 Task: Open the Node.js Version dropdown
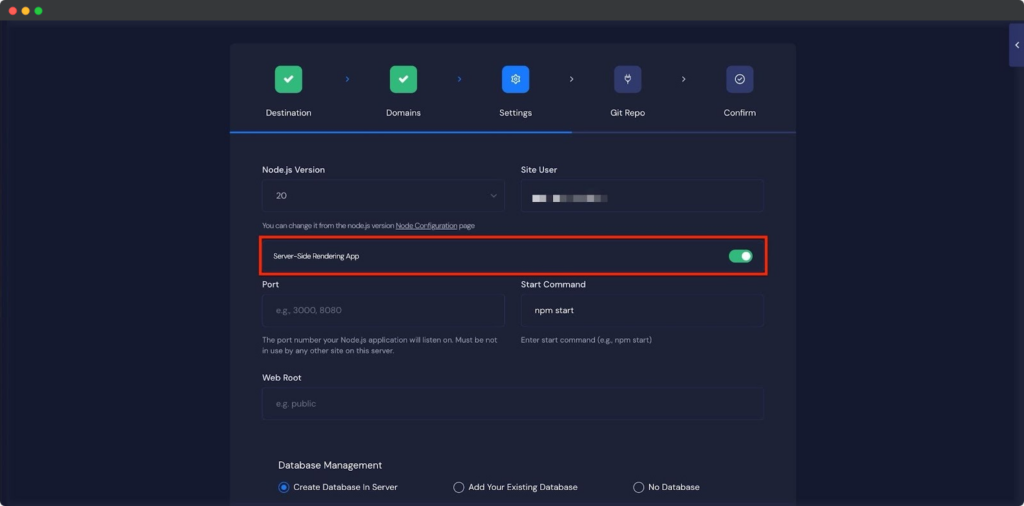(x=383, y=196)
